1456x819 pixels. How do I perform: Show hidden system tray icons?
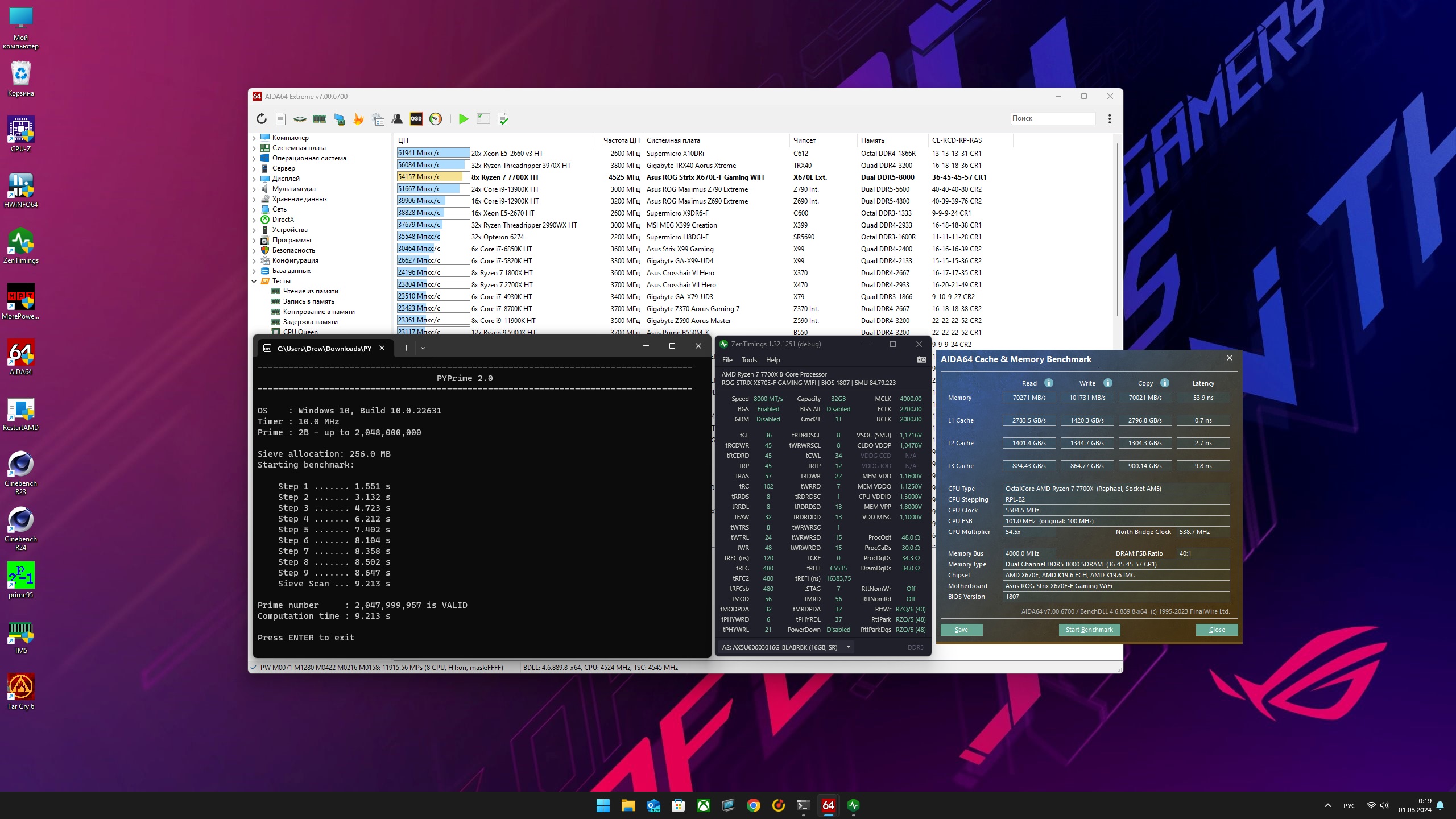click(1328, 805)
